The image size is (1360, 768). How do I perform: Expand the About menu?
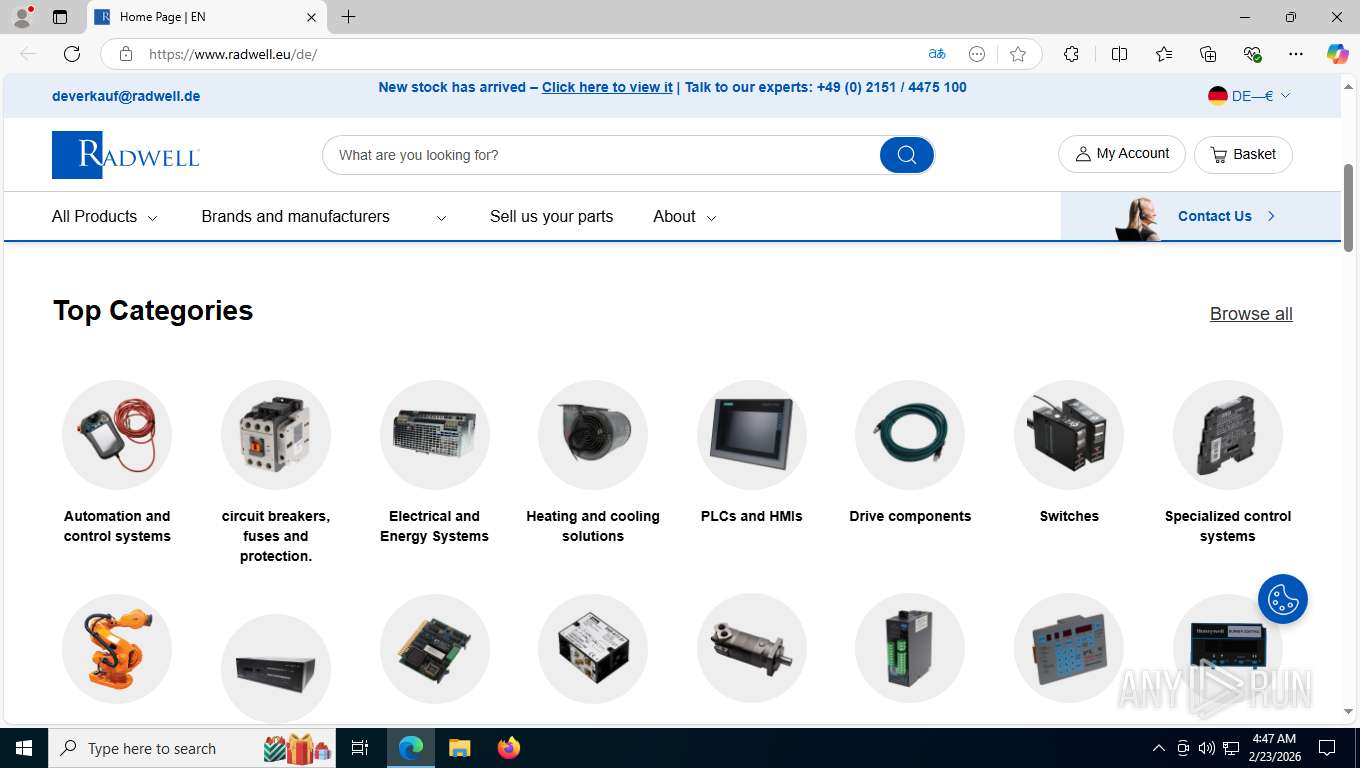[x=685, y=217]
